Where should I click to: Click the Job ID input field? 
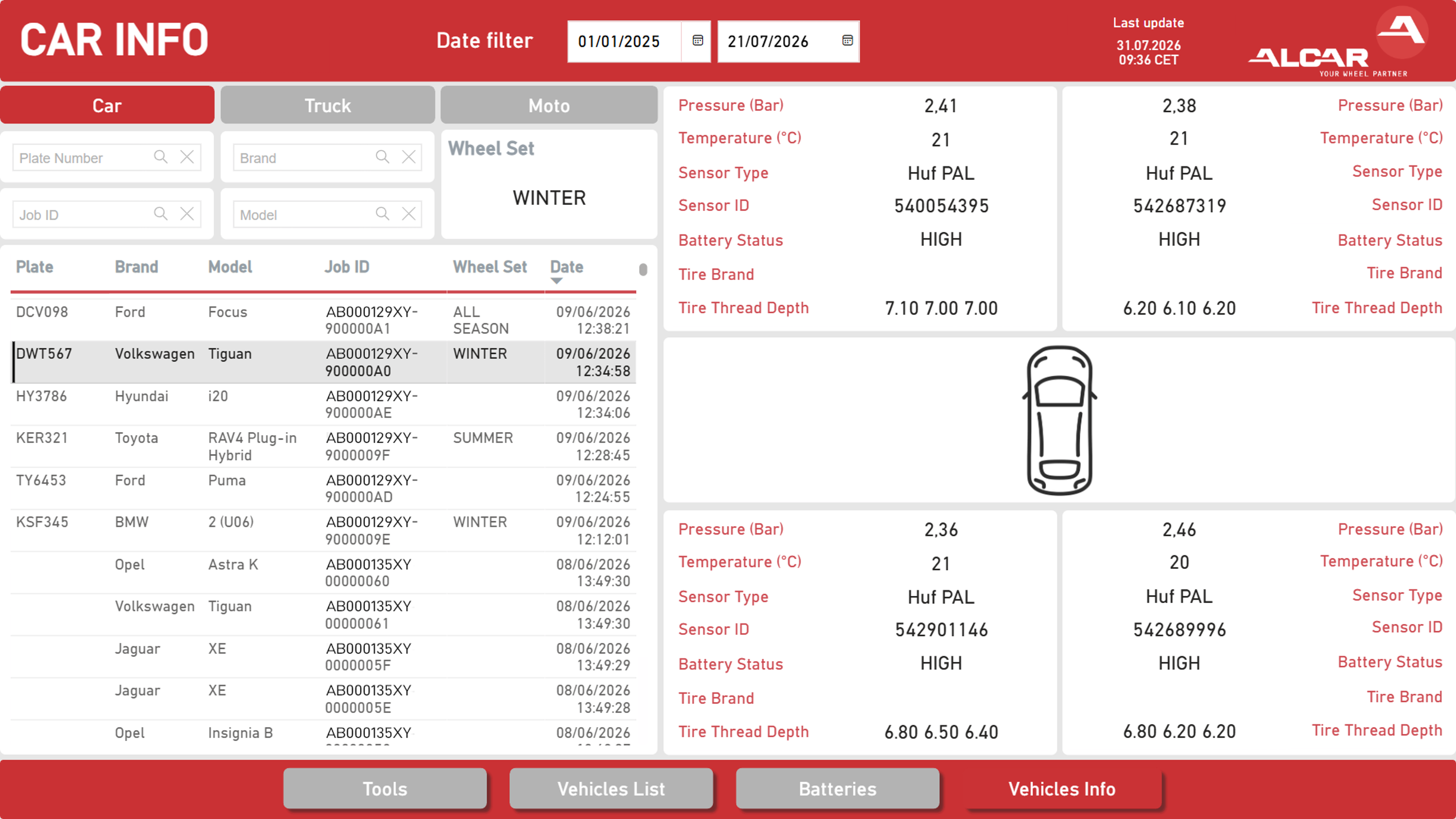coord(82,214)
